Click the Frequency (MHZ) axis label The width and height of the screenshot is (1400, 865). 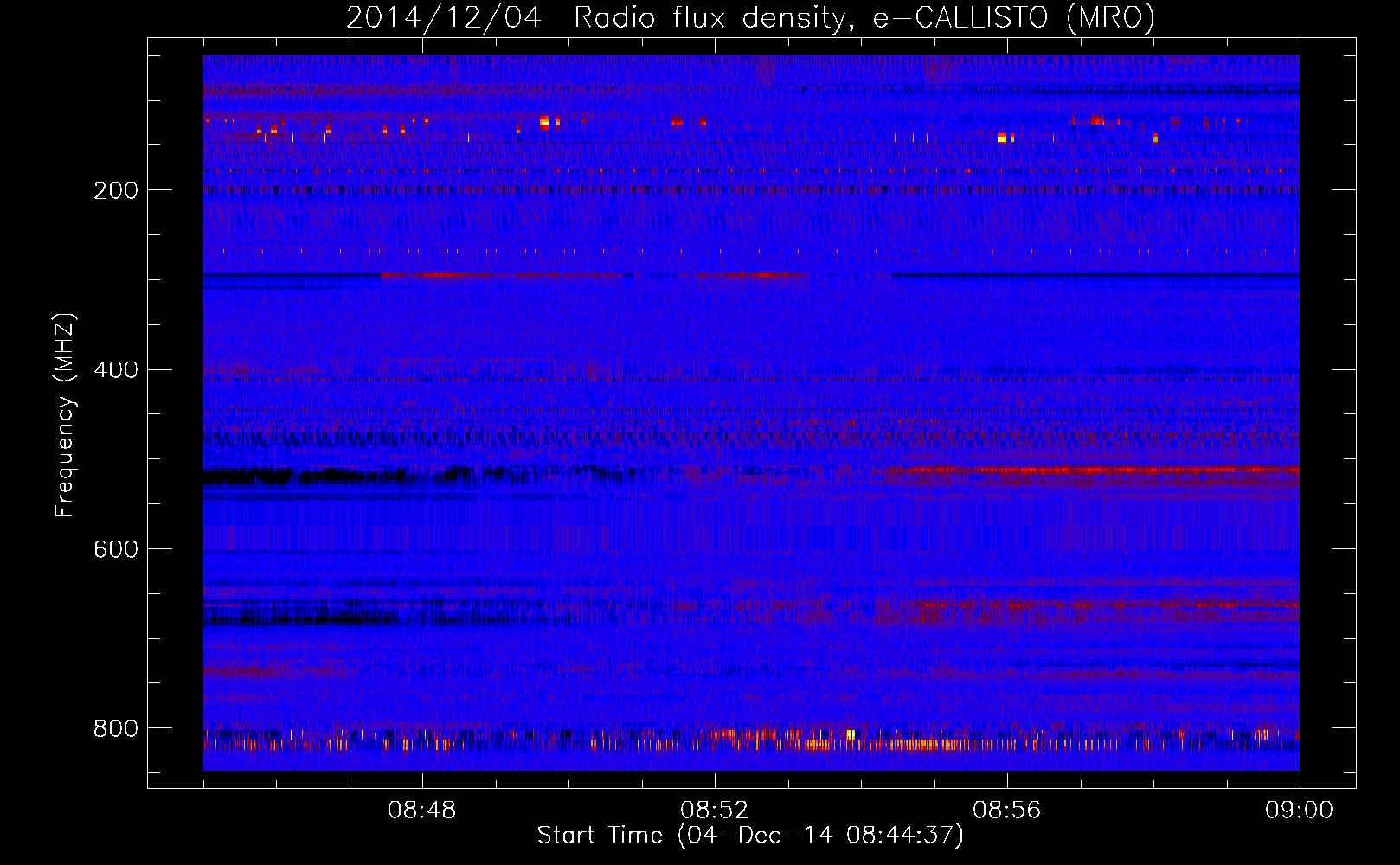pos(65,415)
